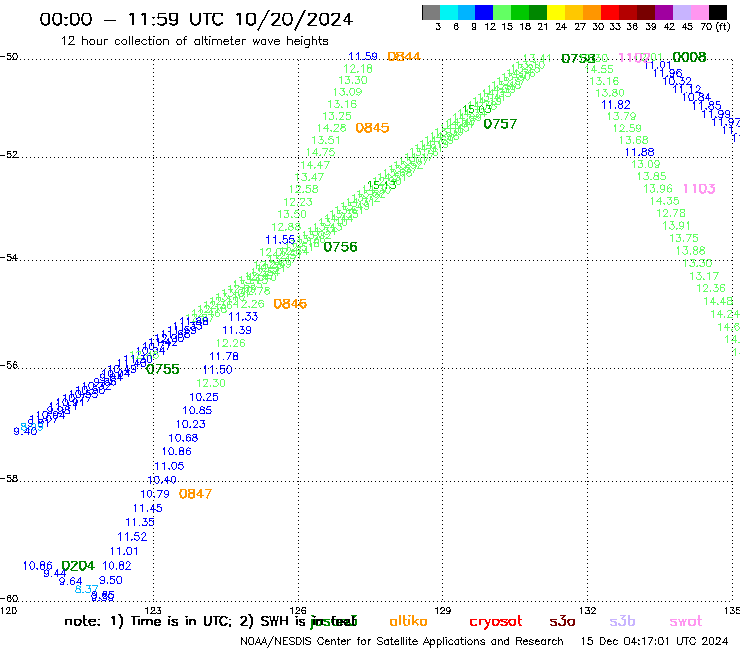This screenshot has width=740, height=650.
Task: Pick the pink swatch near the 70 label
Action: tap(699, 12)
